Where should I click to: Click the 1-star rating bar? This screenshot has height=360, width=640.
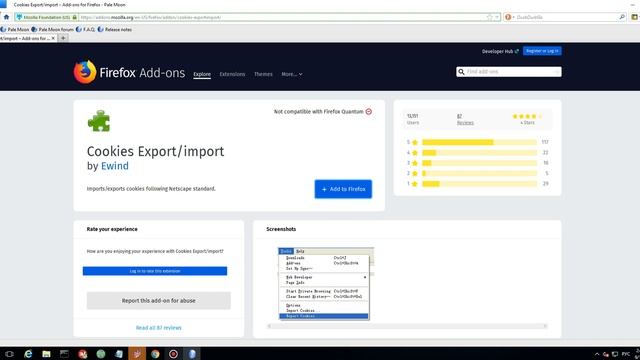[x=480, y=184]
